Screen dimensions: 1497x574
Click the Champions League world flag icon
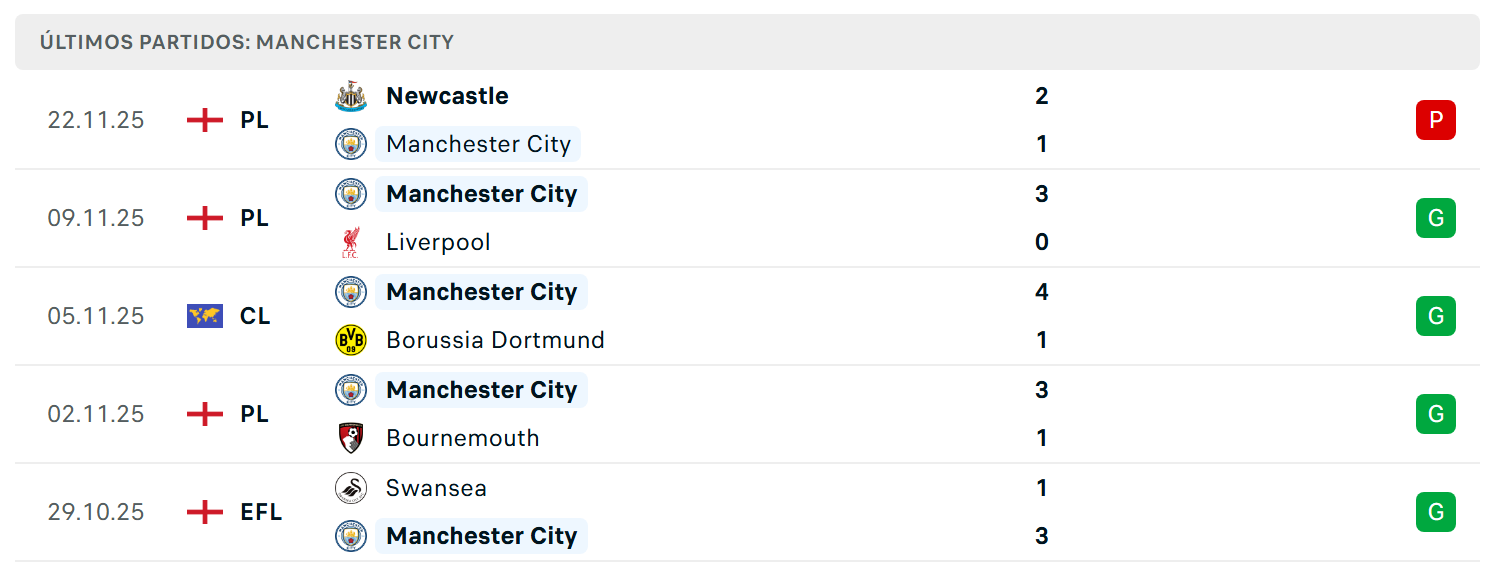click(205, 316)
